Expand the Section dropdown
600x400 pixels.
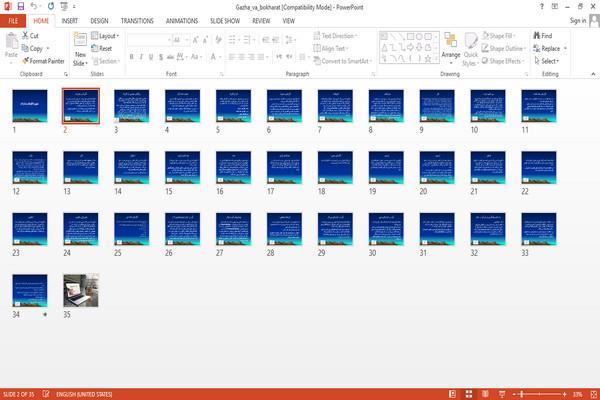click(x=106, y=61)
